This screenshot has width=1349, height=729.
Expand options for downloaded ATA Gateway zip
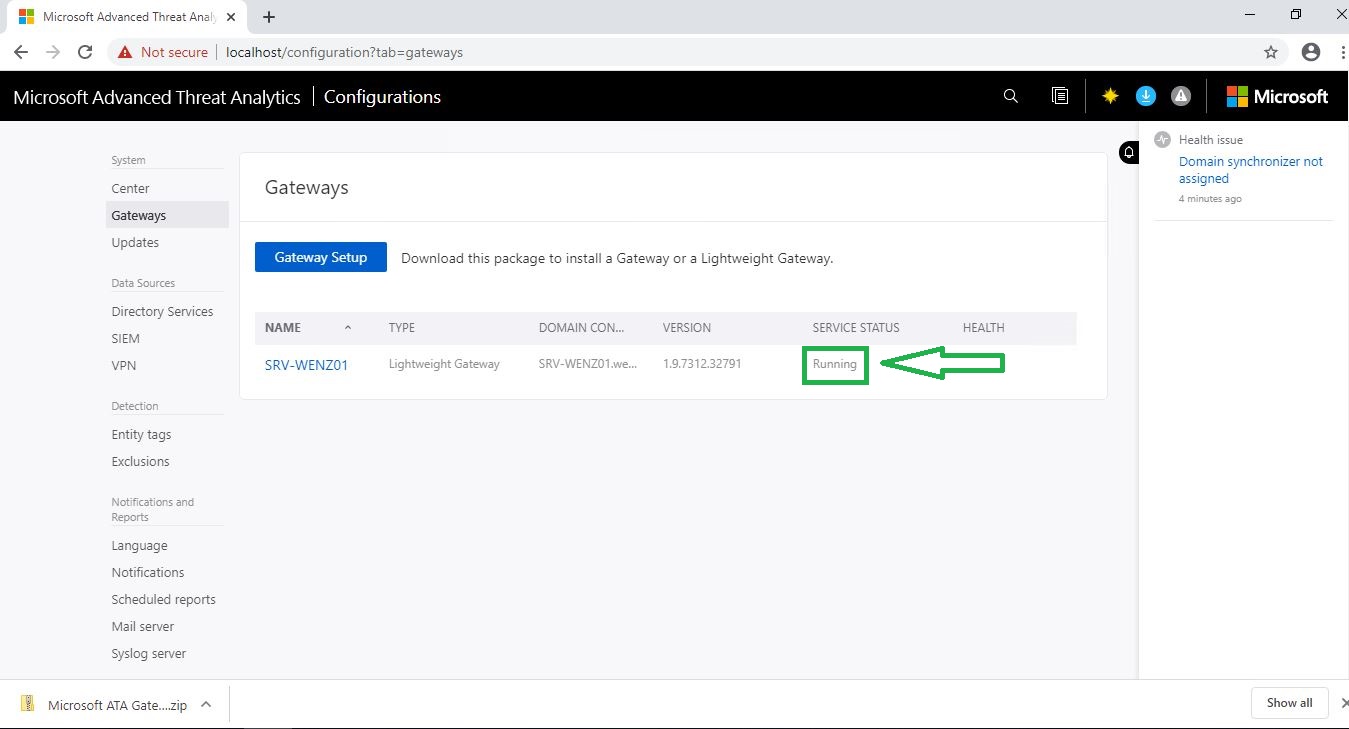[206, 704]
